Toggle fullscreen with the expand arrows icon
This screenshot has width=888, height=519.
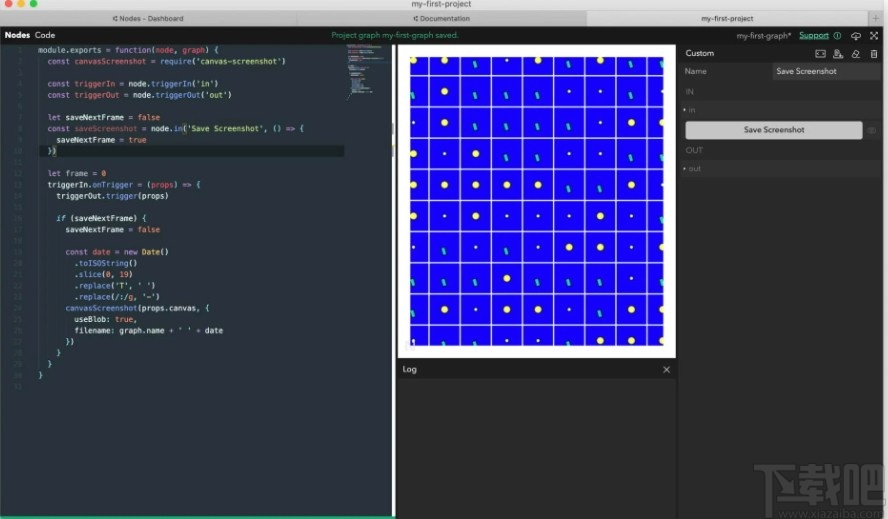(874, 35)
